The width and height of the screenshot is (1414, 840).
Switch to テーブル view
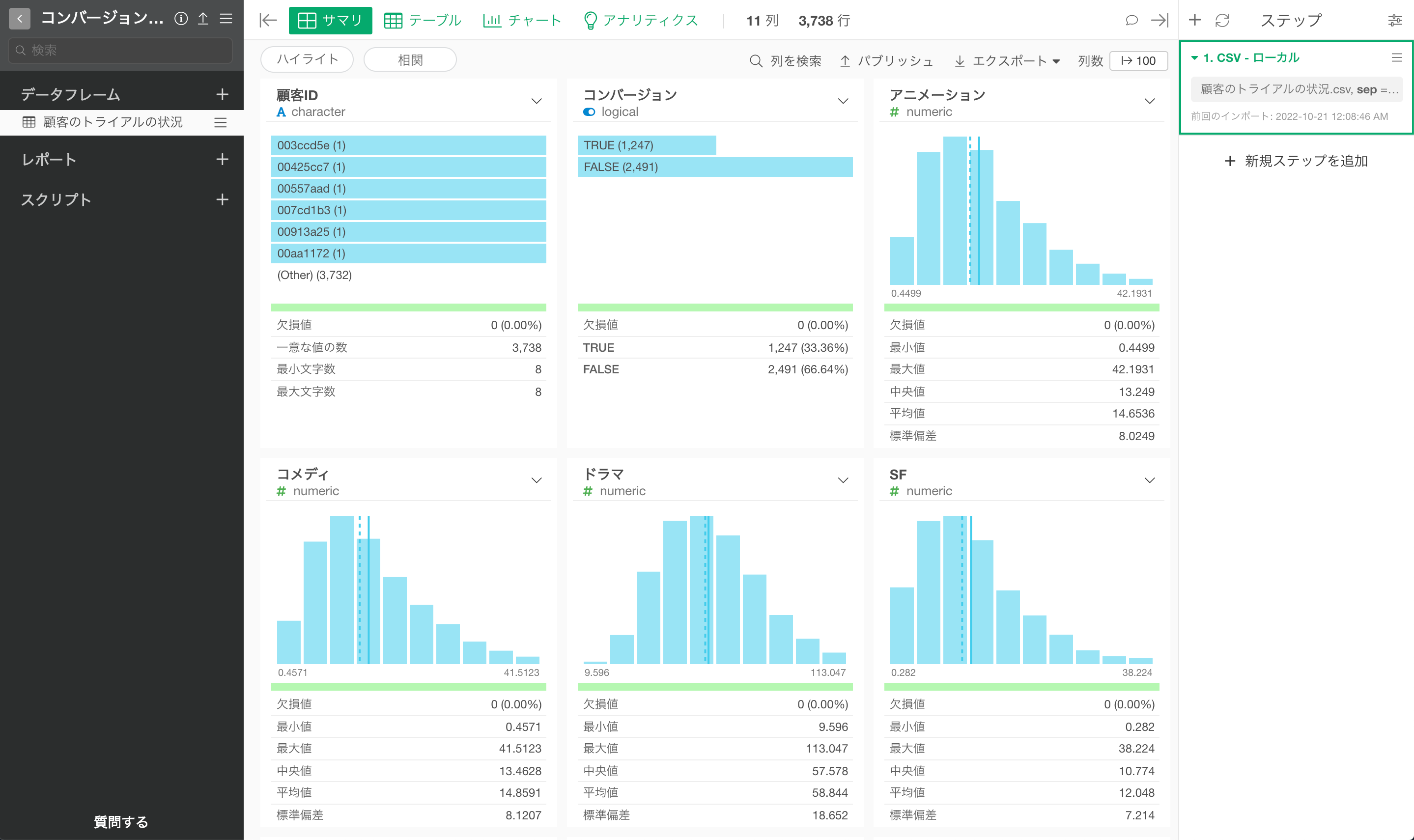click(x=422, y=20)
